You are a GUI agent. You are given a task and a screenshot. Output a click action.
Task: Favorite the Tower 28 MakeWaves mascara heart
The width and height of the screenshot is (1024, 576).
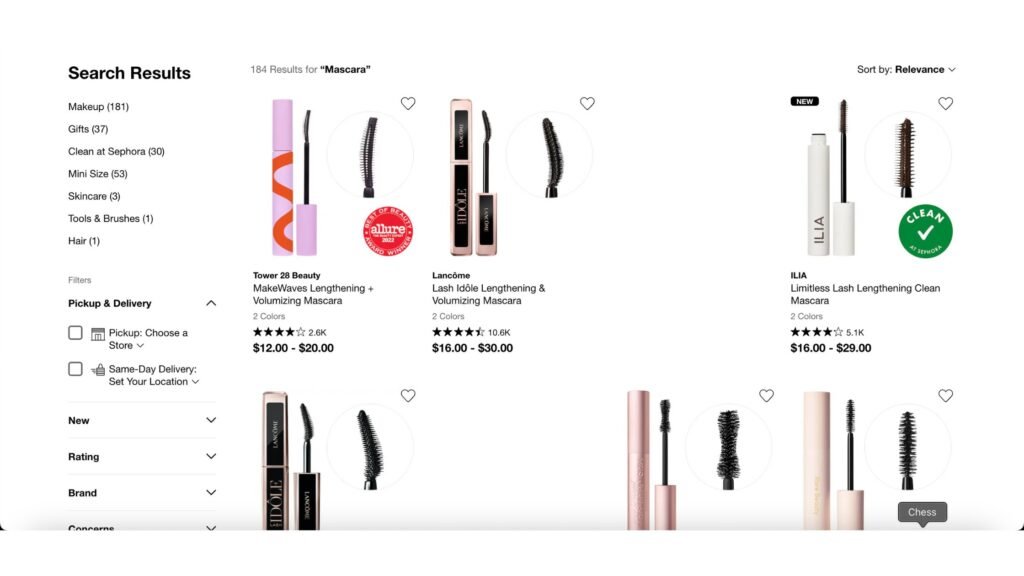pos(408,103)
